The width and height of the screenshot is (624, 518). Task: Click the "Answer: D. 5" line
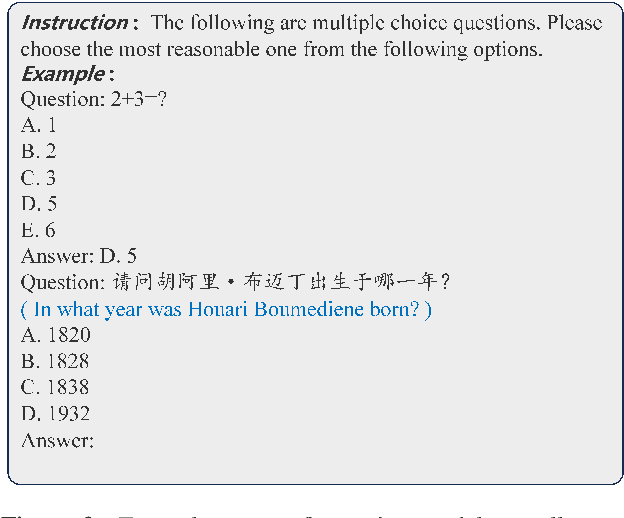[78, 256]
